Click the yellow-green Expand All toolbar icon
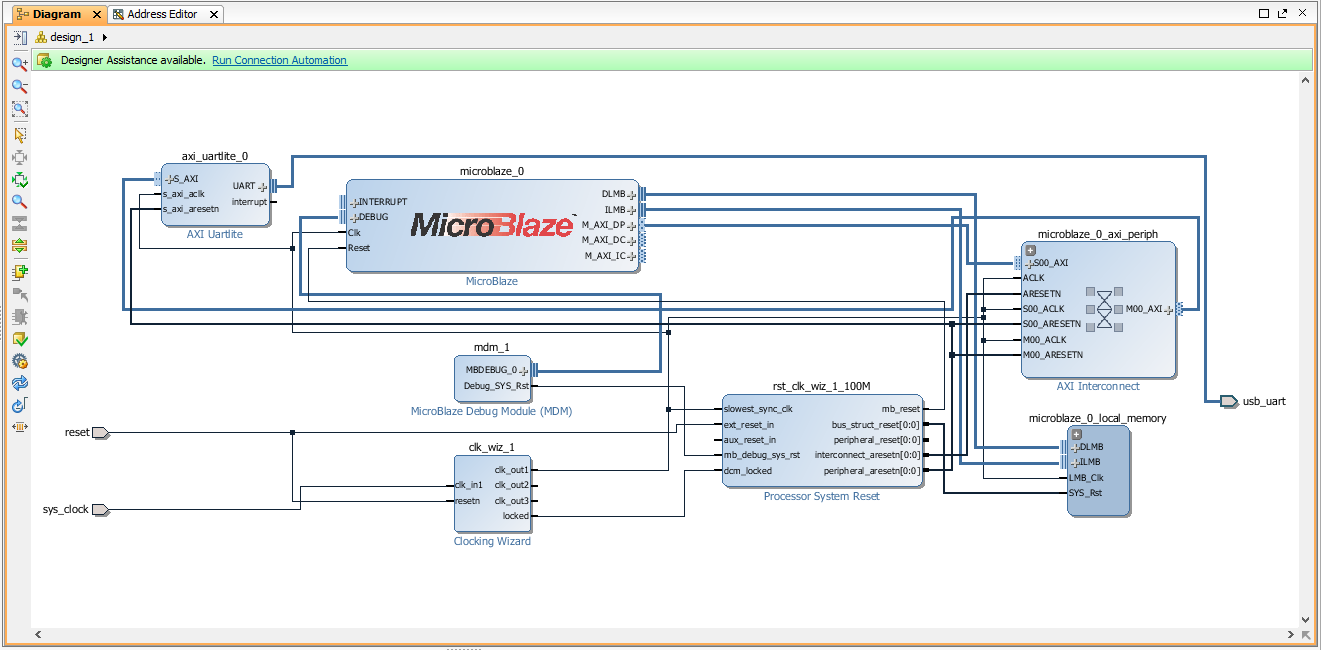Screen dimensions: 1322x650 (19, 245)
